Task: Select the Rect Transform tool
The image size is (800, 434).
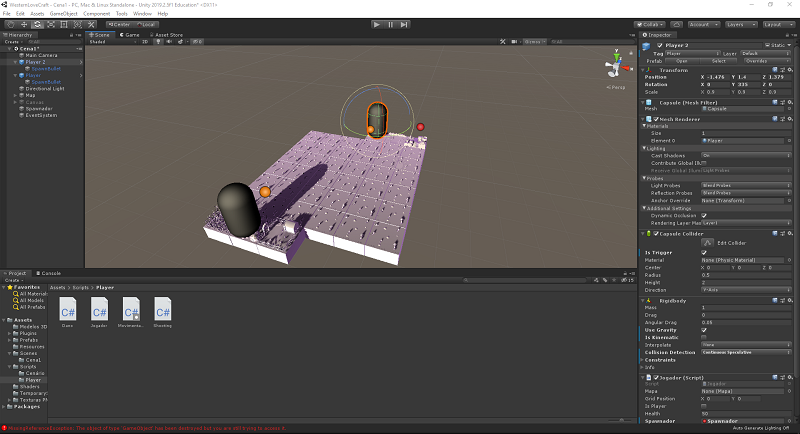Action: [63, 23]
